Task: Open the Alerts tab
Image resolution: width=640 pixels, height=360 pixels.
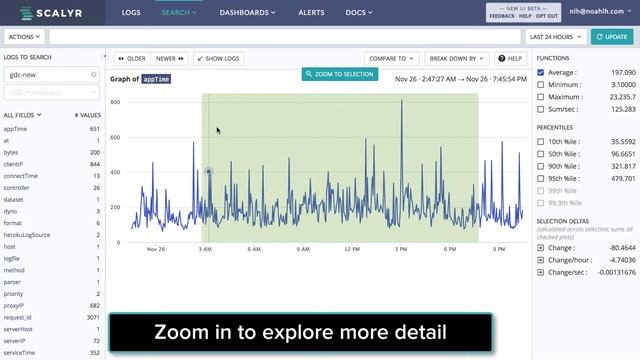Action: [311, 13]
